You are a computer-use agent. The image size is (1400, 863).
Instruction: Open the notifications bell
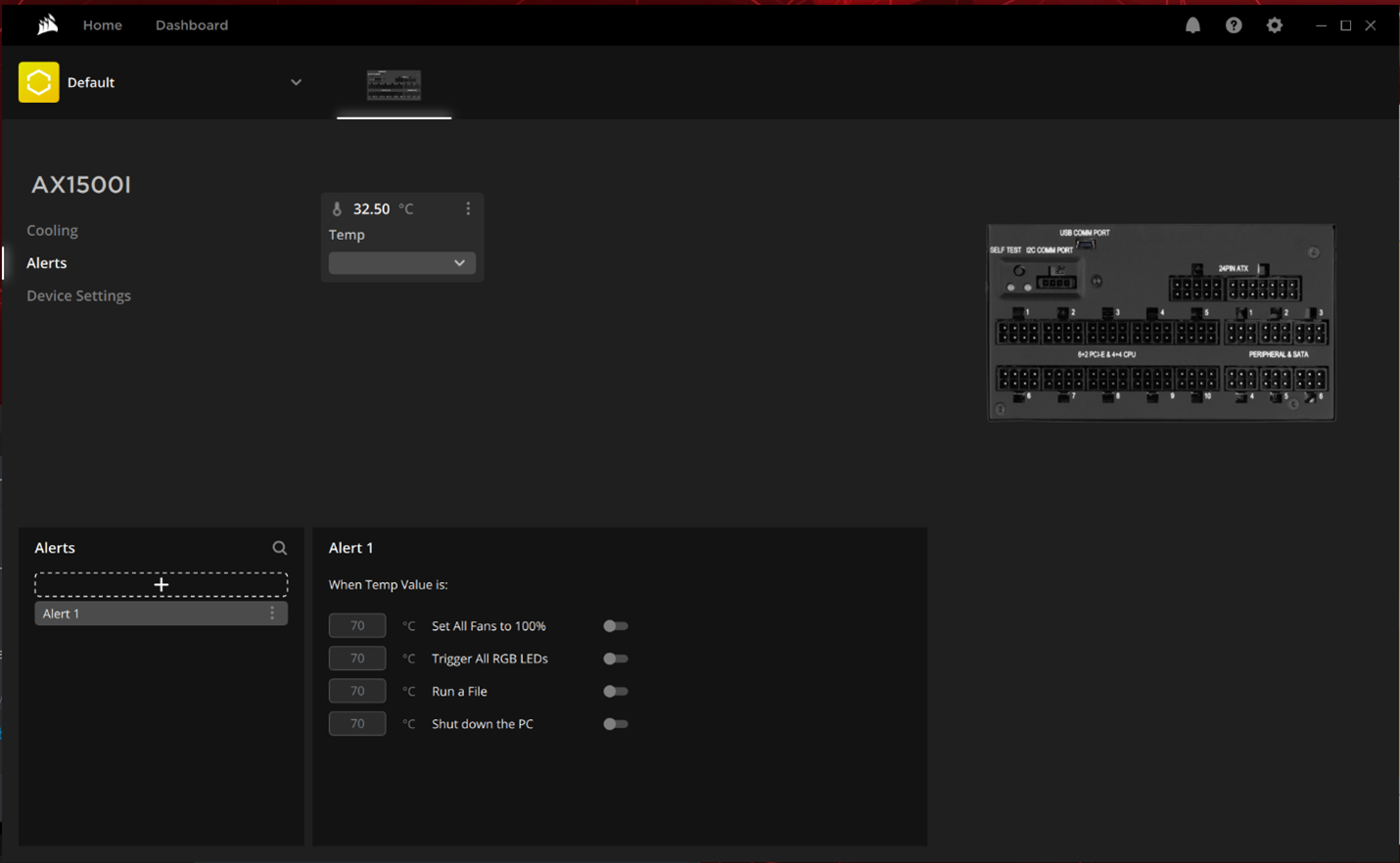pyautogui.click(x=1192, y=24)
